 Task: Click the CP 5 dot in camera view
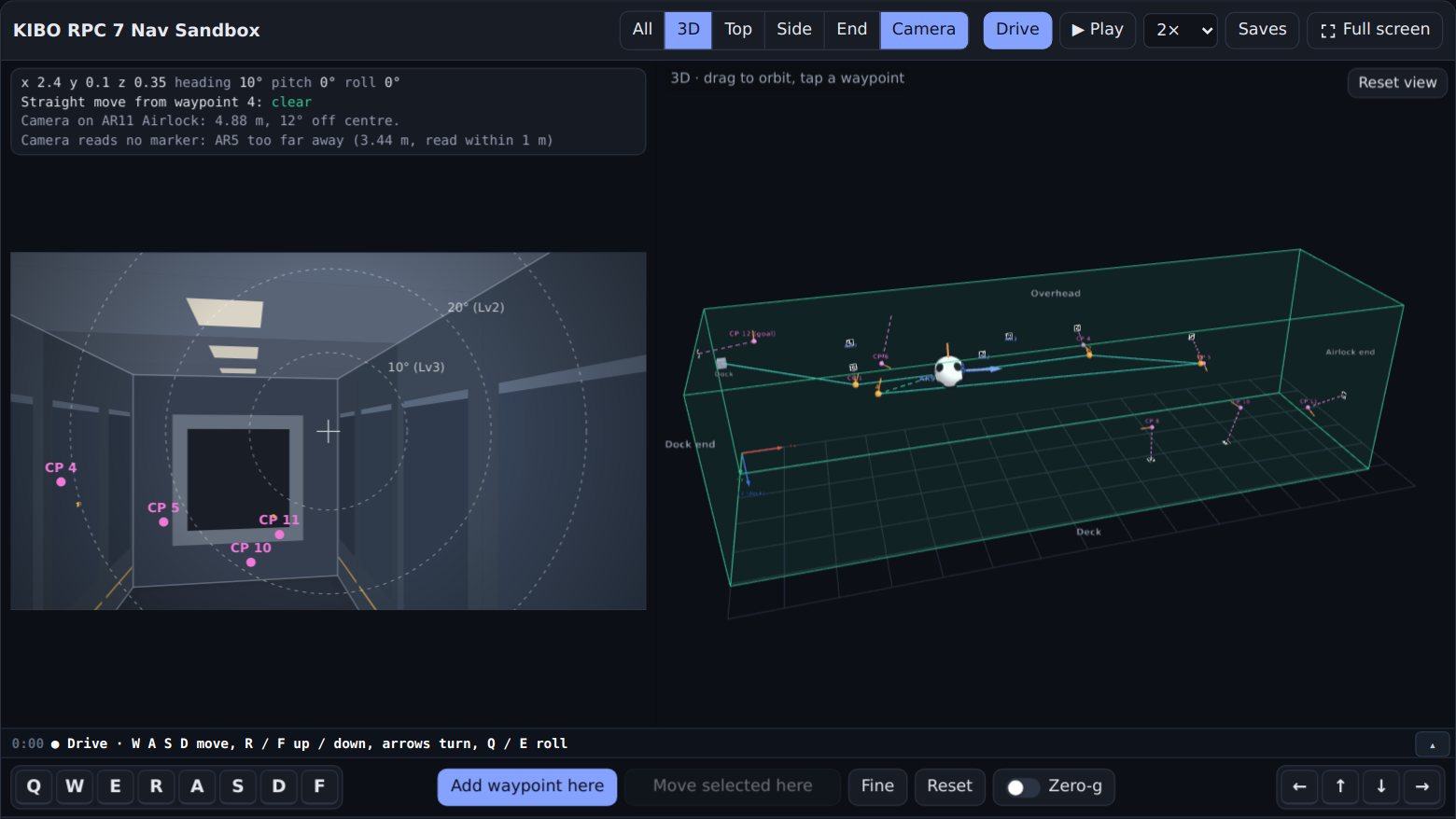[x=163, y=522]
